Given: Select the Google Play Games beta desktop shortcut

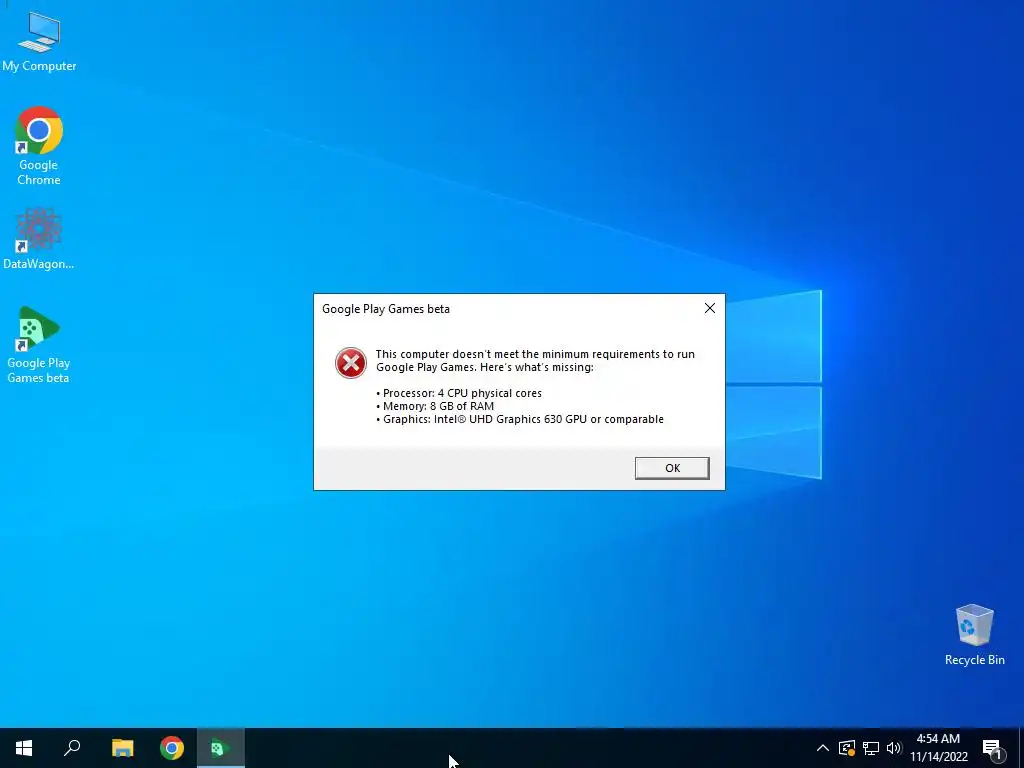Looking at the screenshot, I should tap(39, 344).
